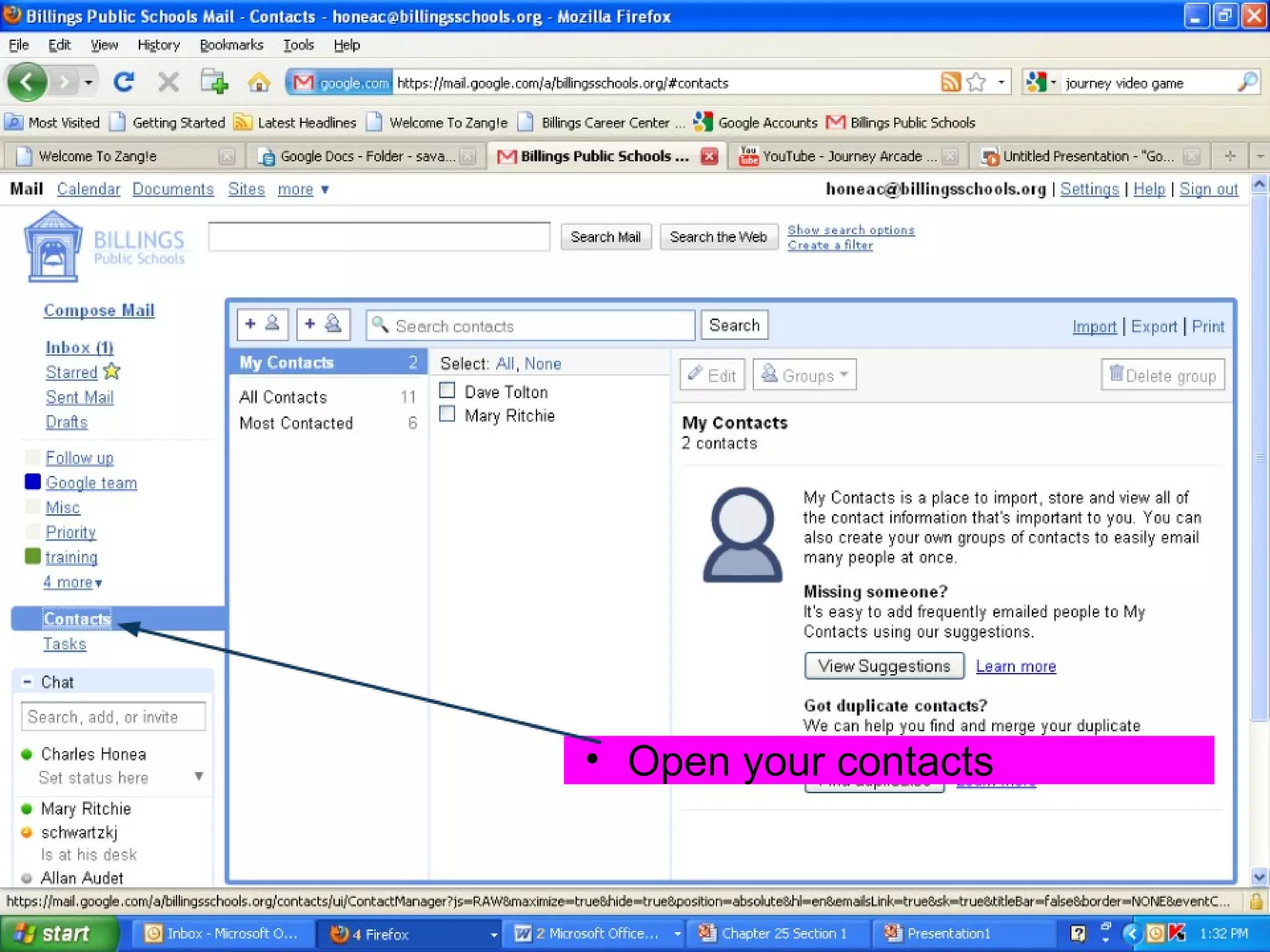Switch to YouTube Journey Arcade tab
1270x952 pixels.
(848, 156)
